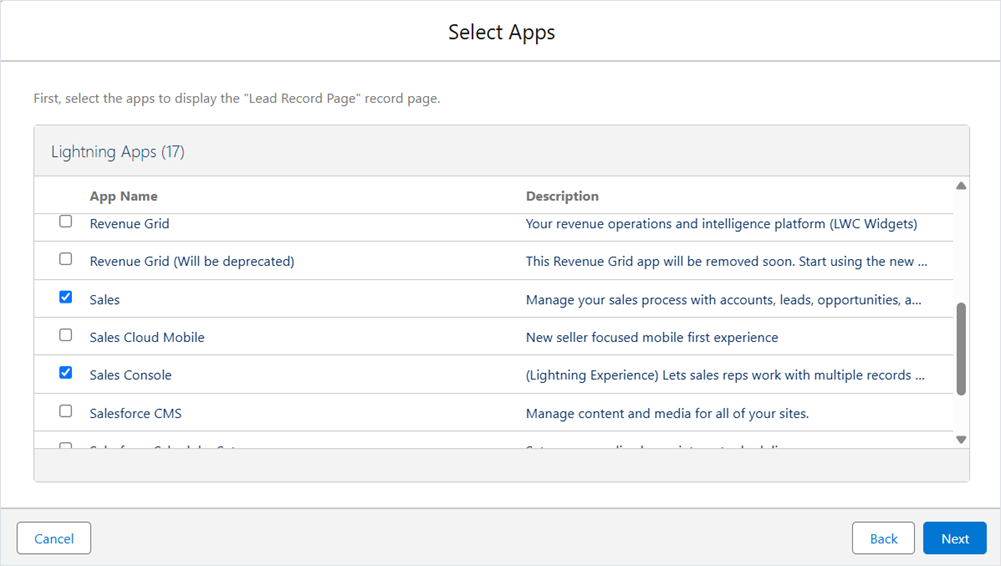Click the vertical scrollbar thumb

click(x=961, y=349)
